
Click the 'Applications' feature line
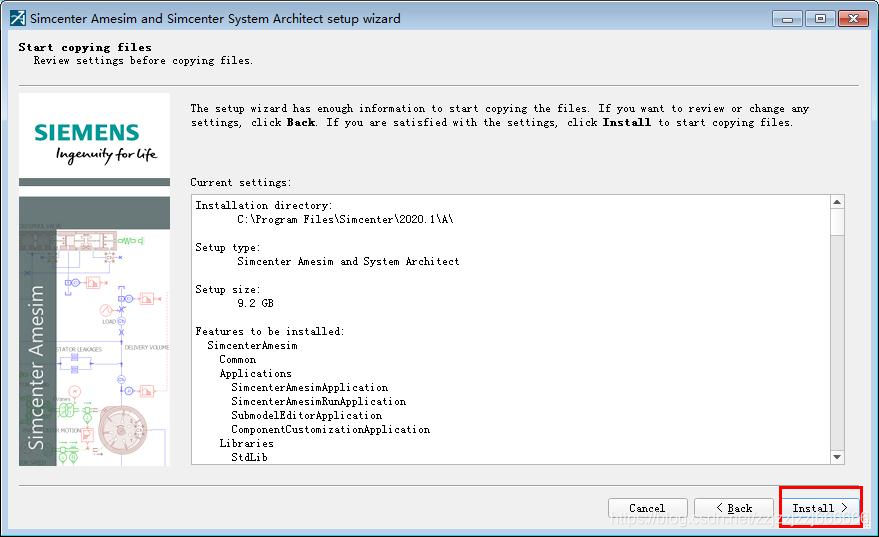255,373
